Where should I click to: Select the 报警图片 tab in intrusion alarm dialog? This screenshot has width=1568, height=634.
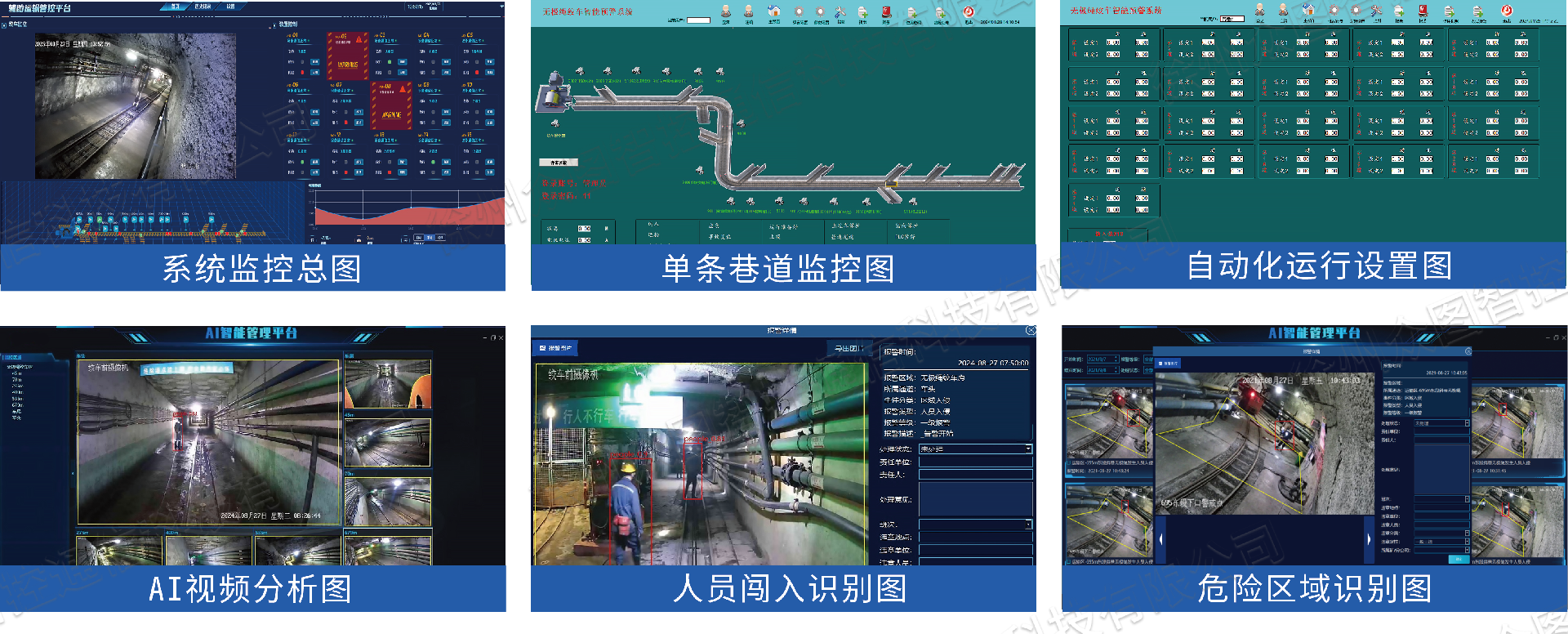click(x=556, y=348)
